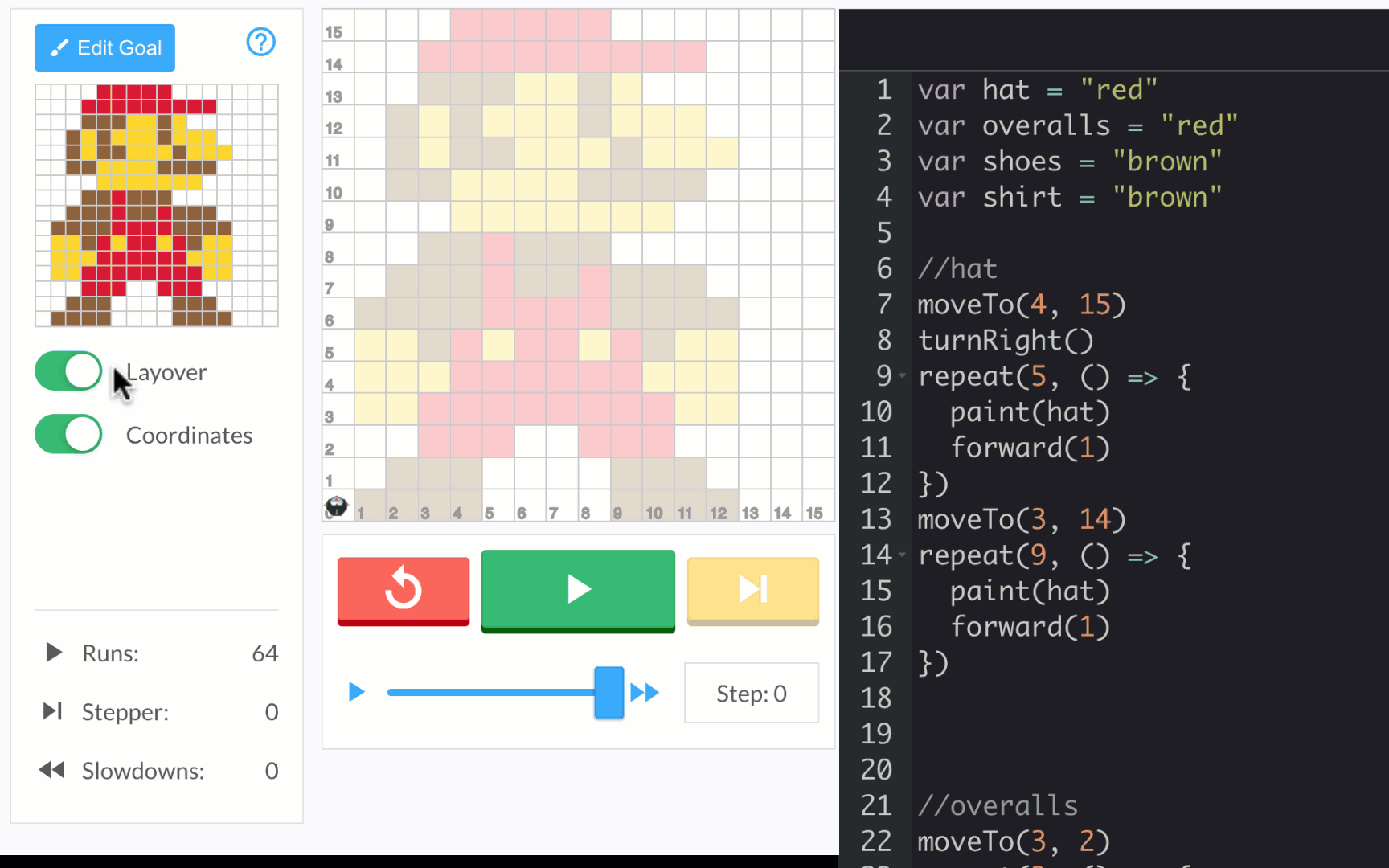Click code line 'var overalls = "red"'

pos(1078,125)
